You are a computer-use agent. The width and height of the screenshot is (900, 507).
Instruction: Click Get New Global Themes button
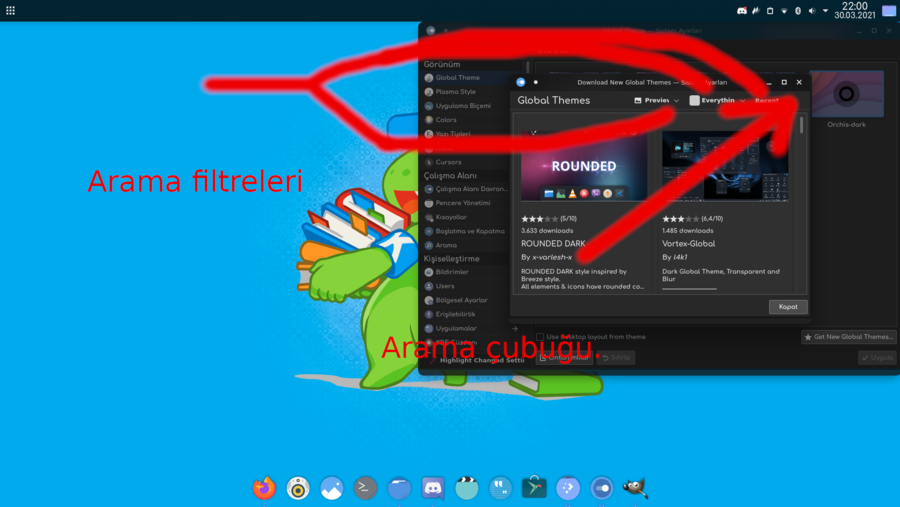tap(848, 337)
